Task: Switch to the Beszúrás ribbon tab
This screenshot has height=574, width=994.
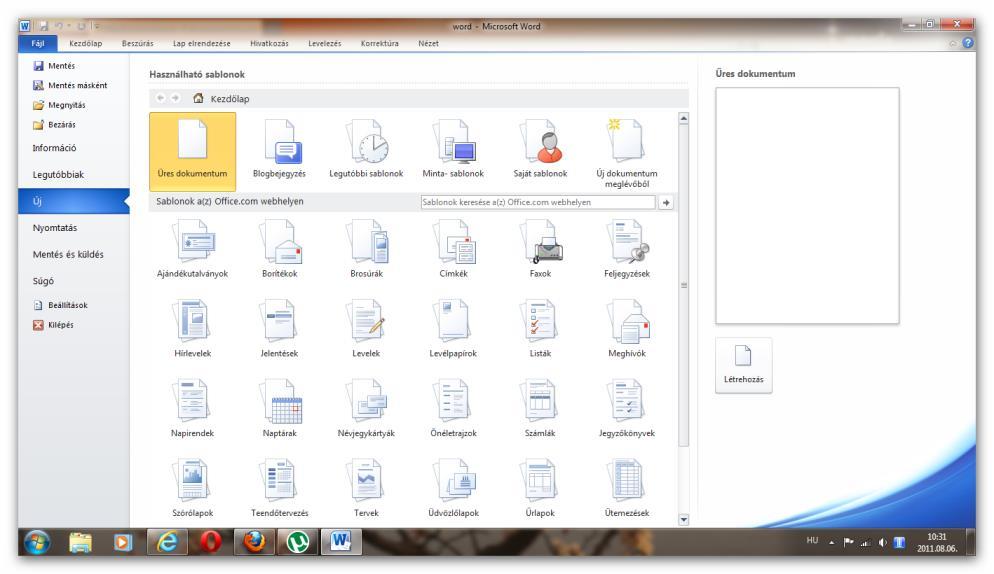Action: point(138,43)
